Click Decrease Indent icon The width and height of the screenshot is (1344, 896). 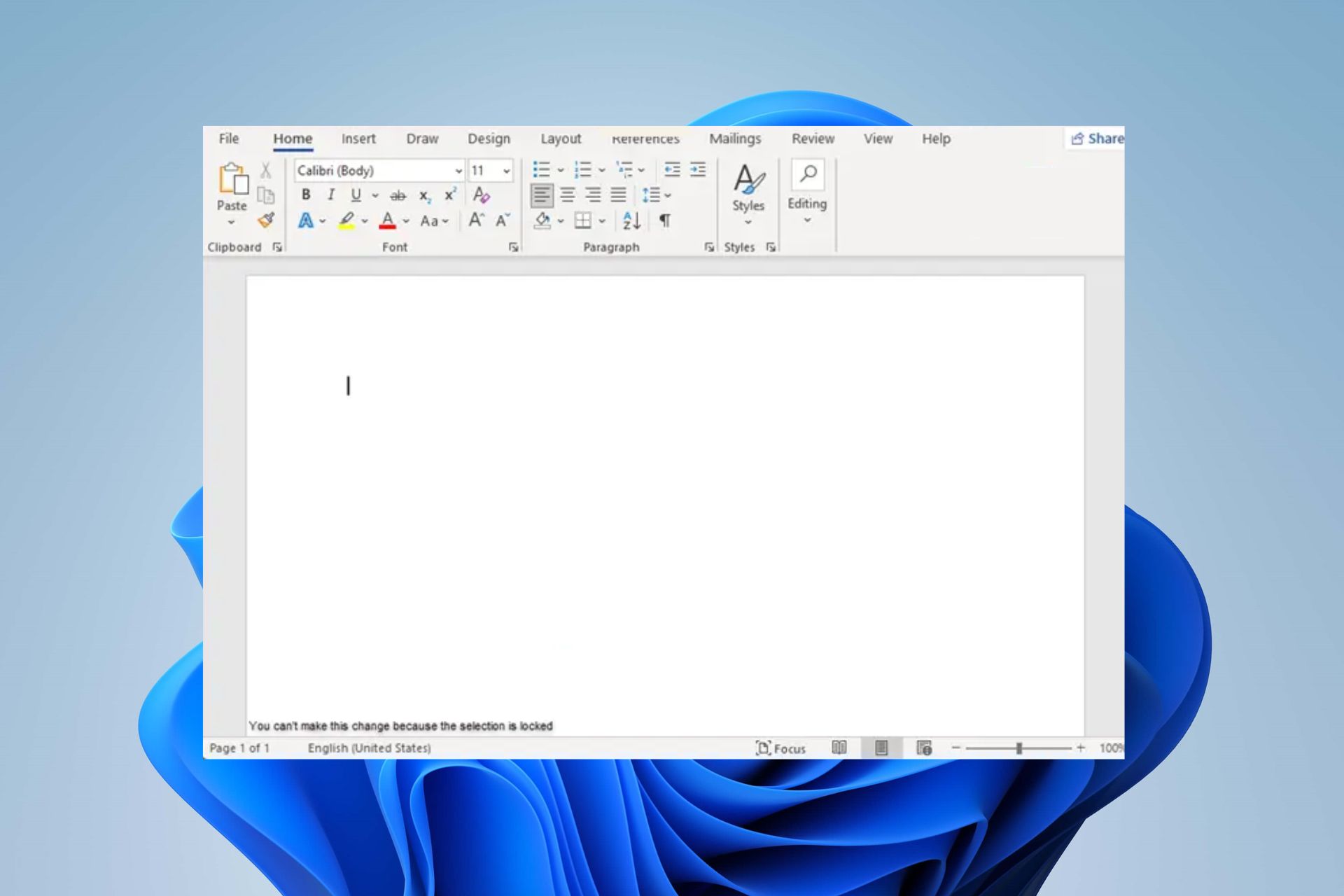pyautogui.click(x=672, y=169)
